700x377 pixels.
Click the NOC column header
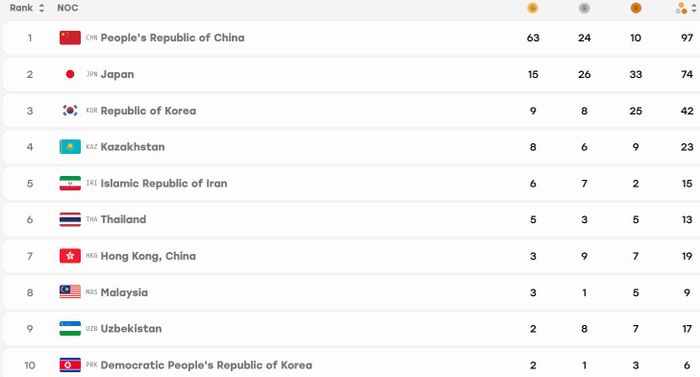pos(67,8)
